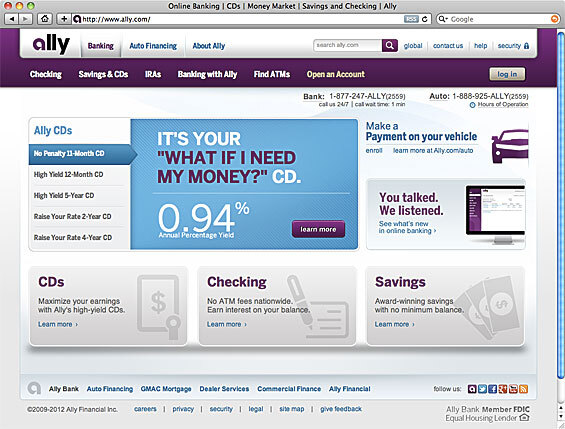Image resolution: width=565 pixels, height=429 pixels.
Task: Open the Hours of Operation link
Action: pyautogui.click(x=503, y=104)
